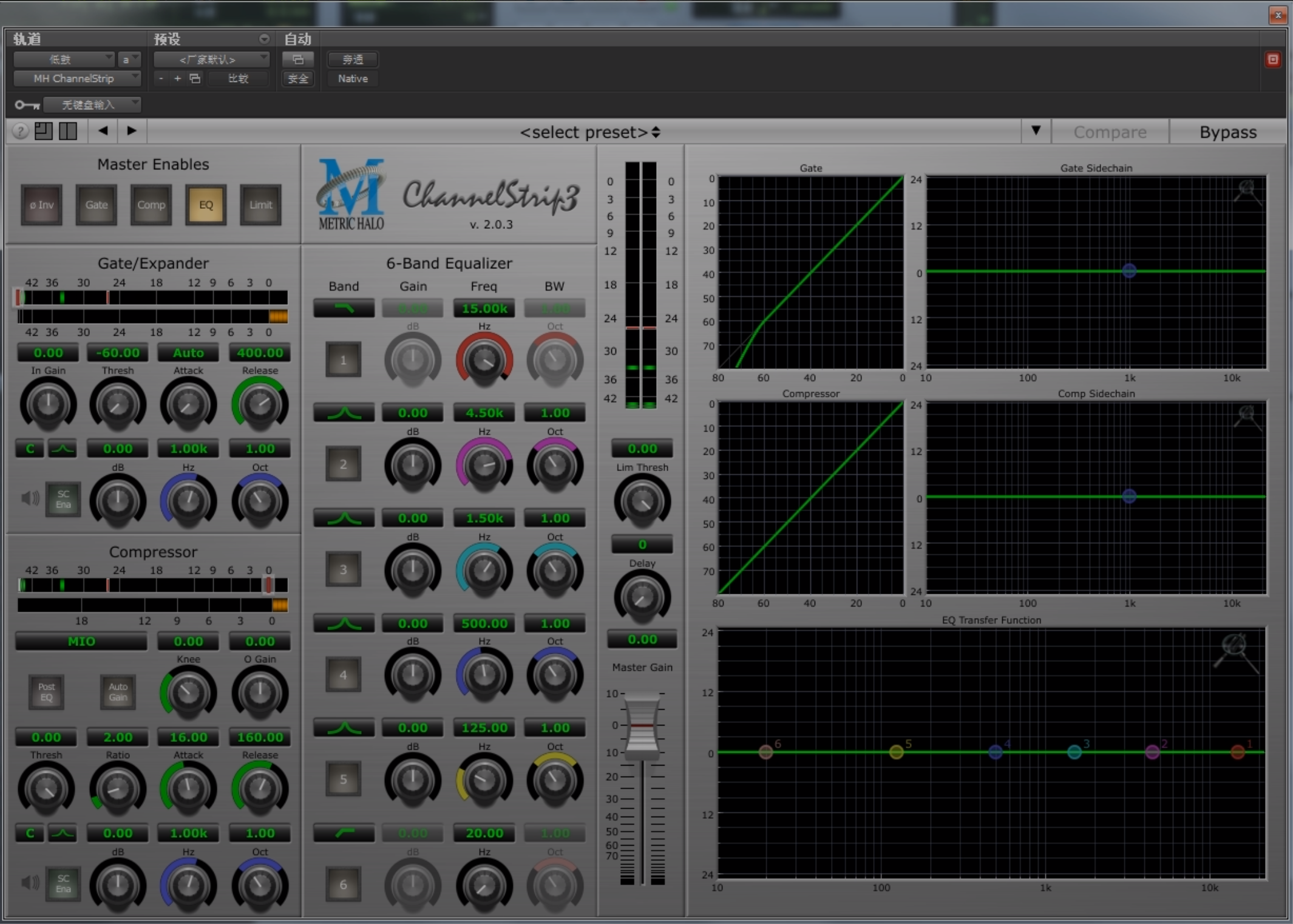Select band 1 filter shape icon
The width and height of the screenshot is (1293, 924).
coord(344,308)
